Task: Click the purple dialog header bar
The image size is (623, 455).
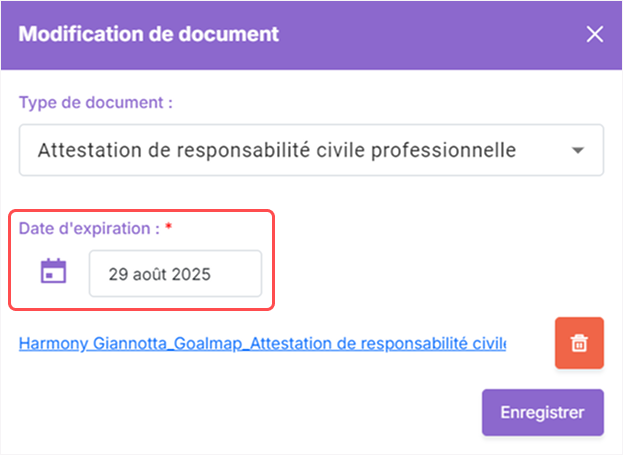Action: point(311,35)
